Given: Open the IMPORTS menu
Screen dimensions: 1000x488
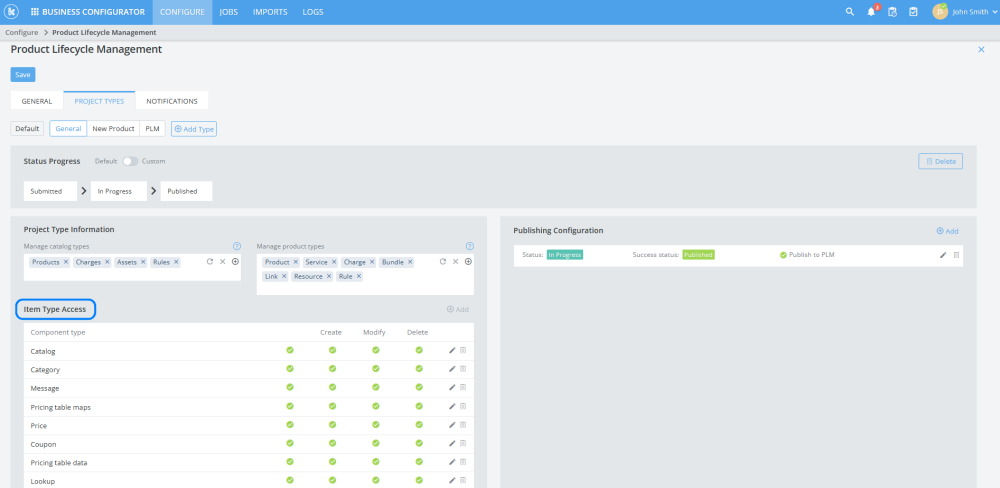Looking at the screenshot, I should (x=270, y=11).
